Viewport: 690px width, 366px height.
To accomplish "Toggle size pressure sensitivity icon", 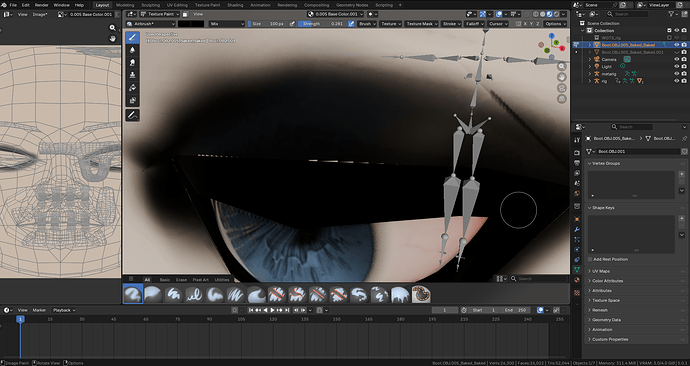I will (293, 24).
